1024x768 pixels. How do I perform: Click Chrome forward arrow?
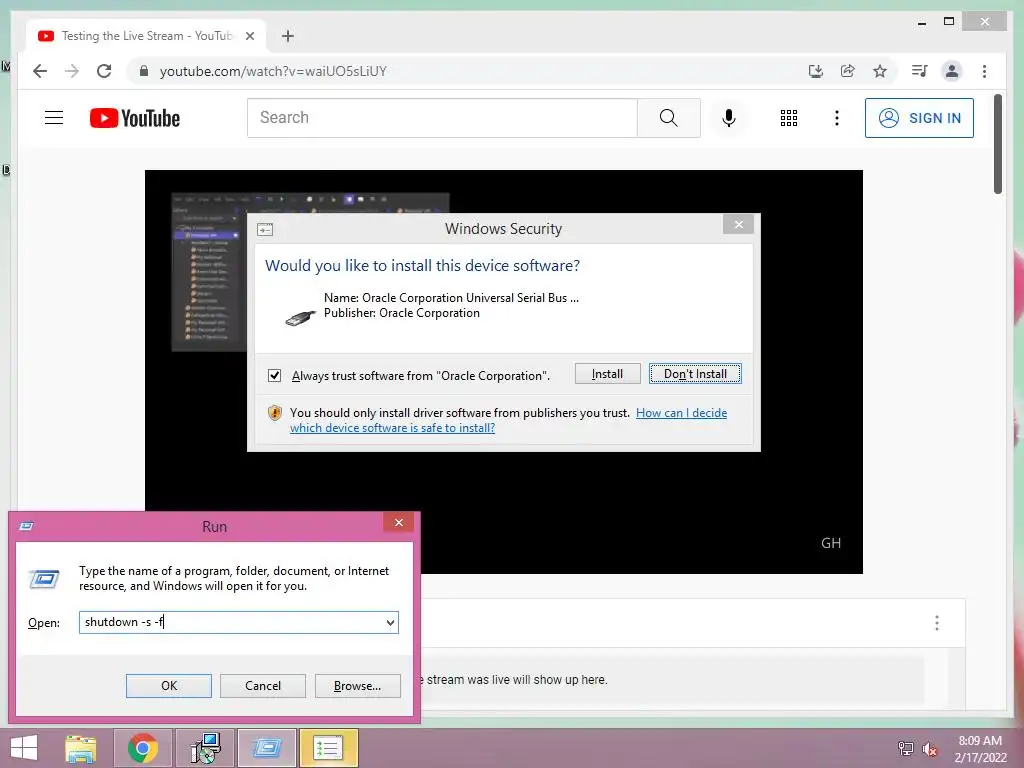pos(72,71)
